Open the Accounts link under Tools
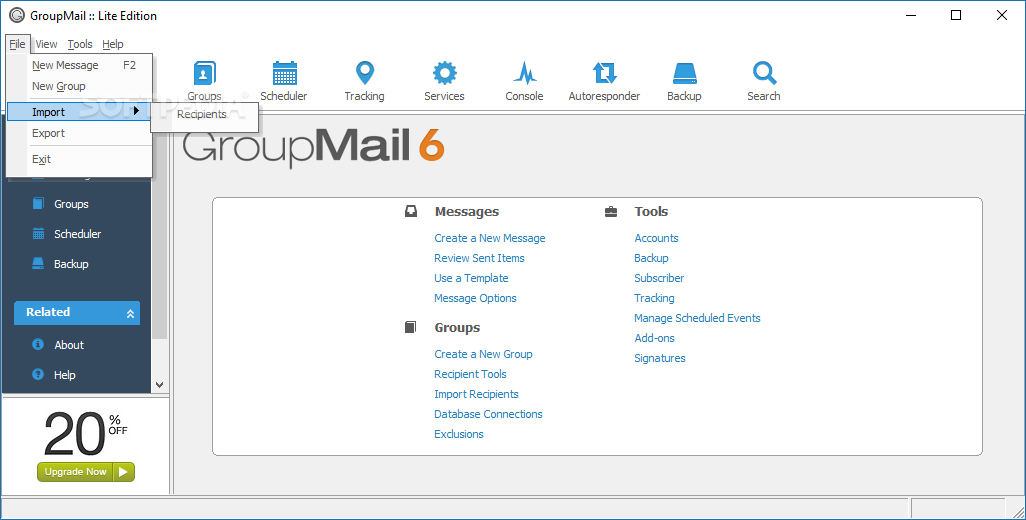This screenshot has height=520, width=1026. pos(656,238)
